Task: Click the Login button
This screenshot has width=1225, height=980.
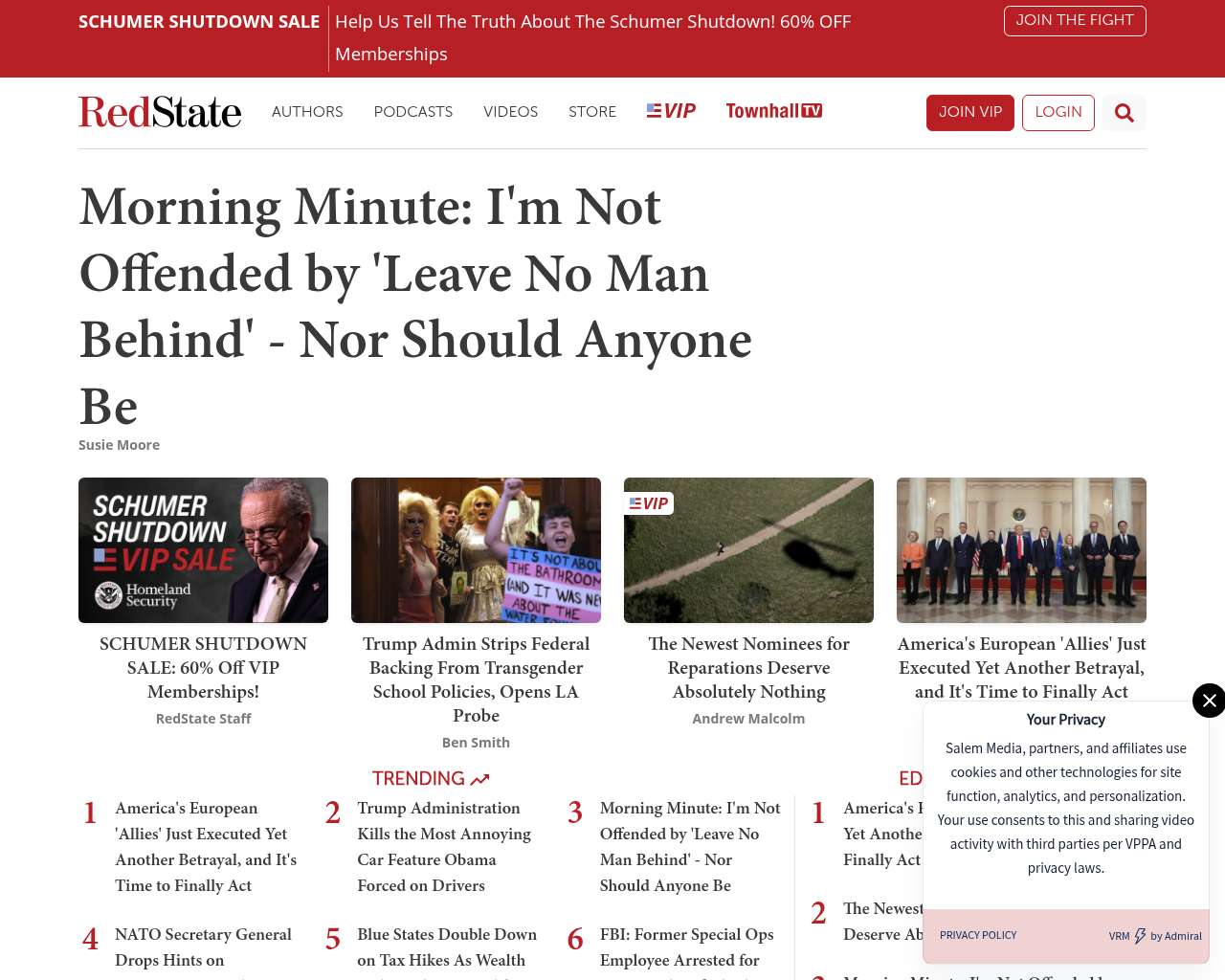Action: point(1058,112)
